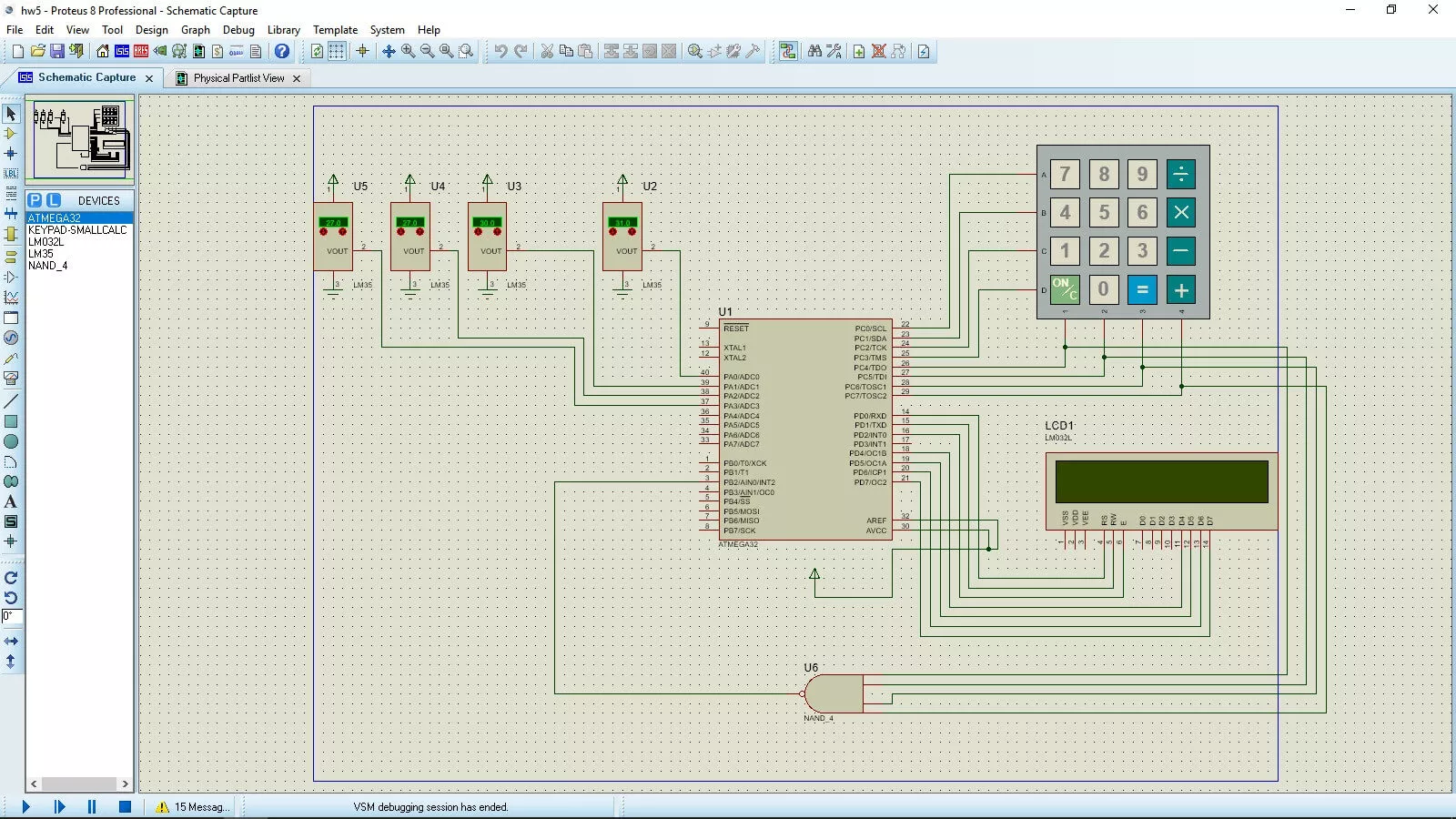Click the New Project toolbar icon
The image size is (1456, 819).
[18, 51]
